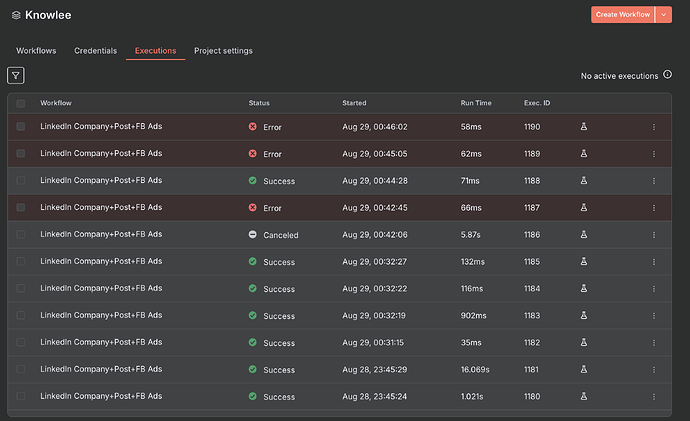Click the error status icon for execution 1190

tap(253, 127)
